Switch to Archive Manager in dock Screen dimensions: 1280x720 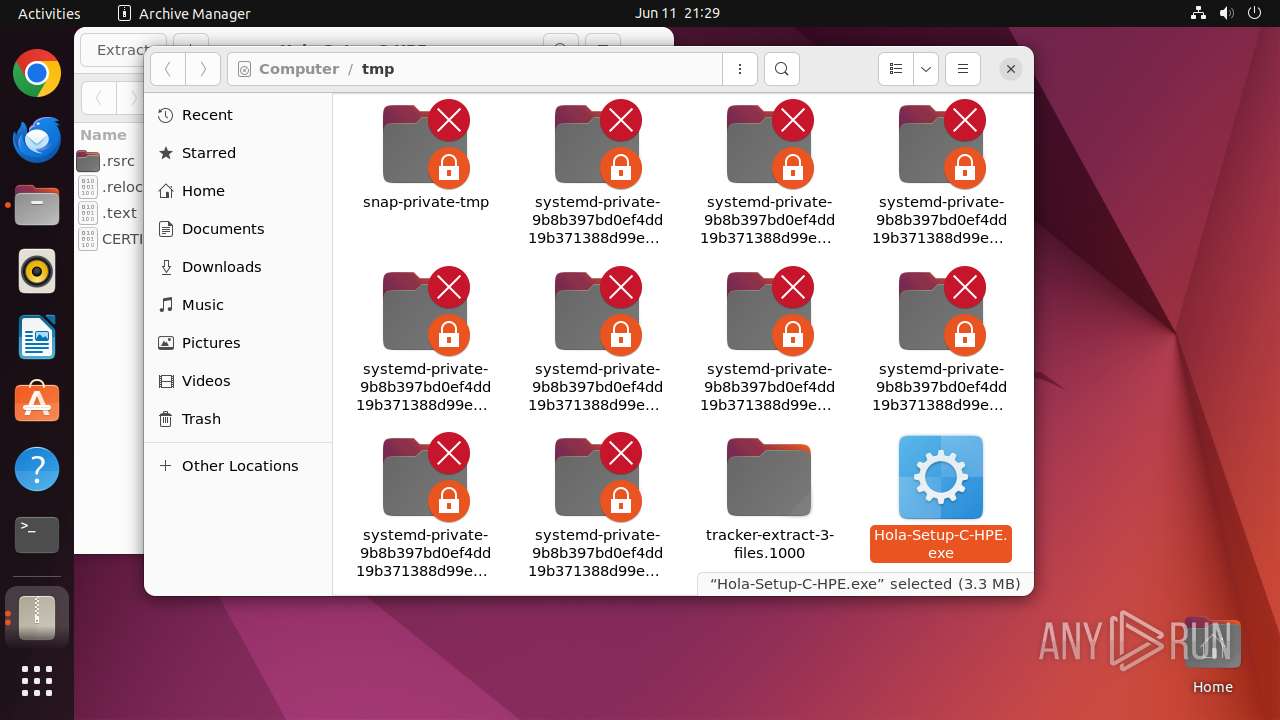(37, 617)
